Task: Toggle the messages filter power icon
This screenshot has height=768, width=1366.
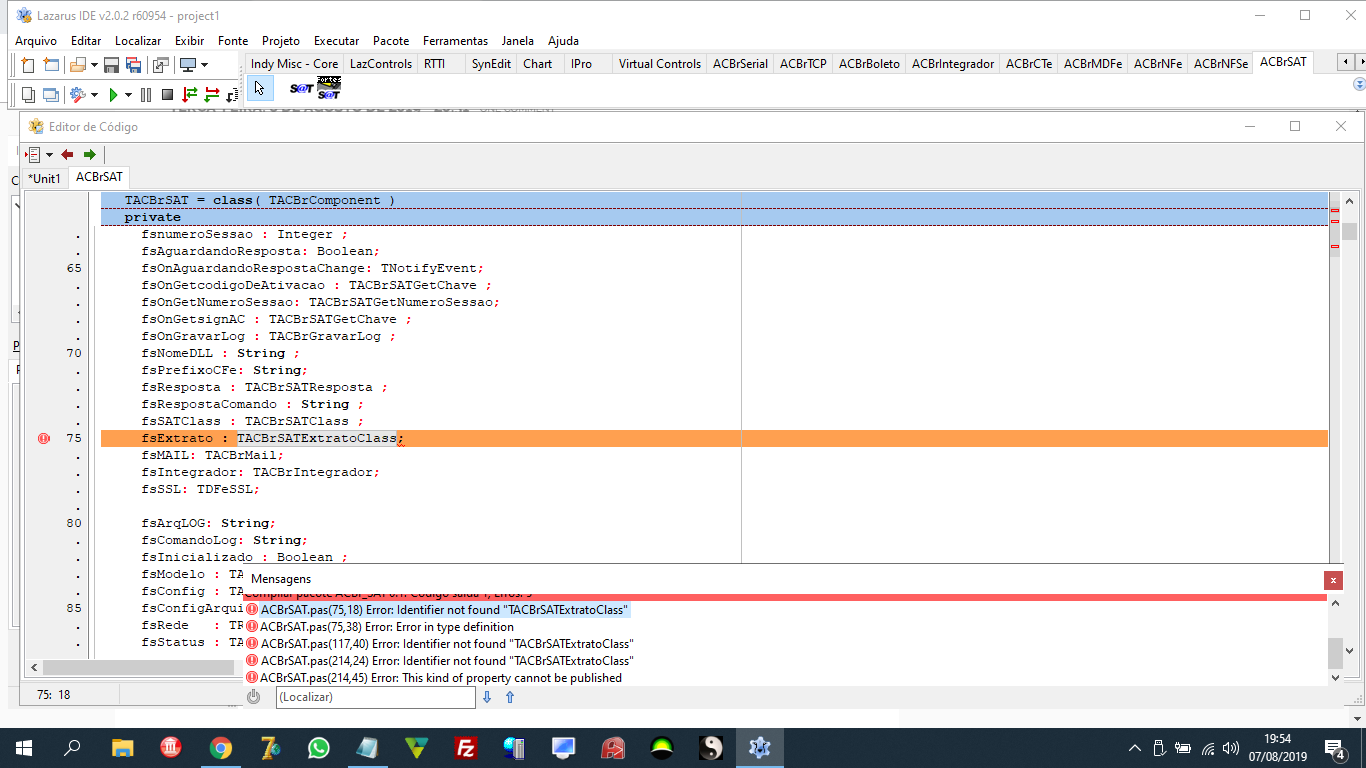Action: (253, 697)
